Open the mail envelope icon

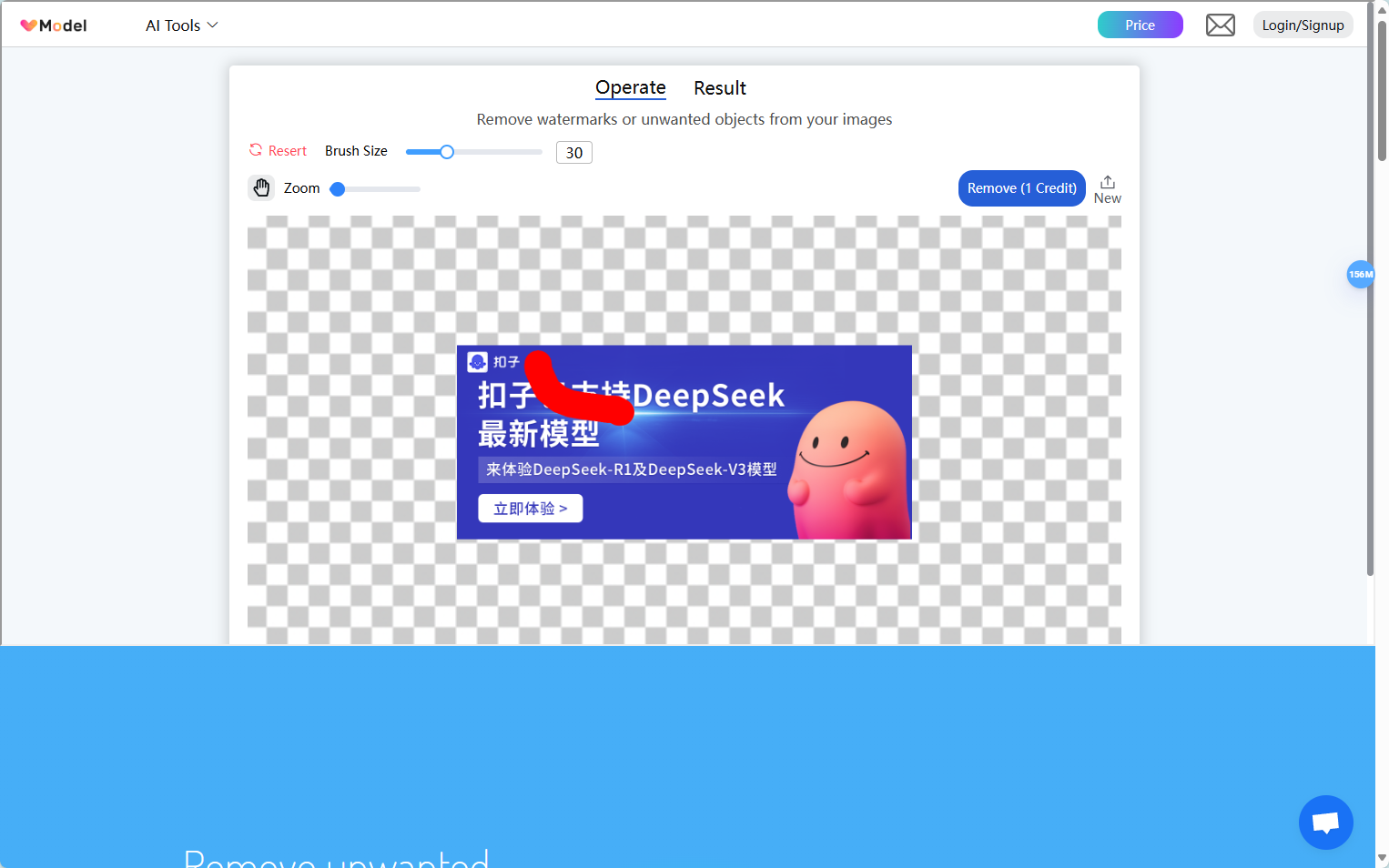tap(1221, 25)
